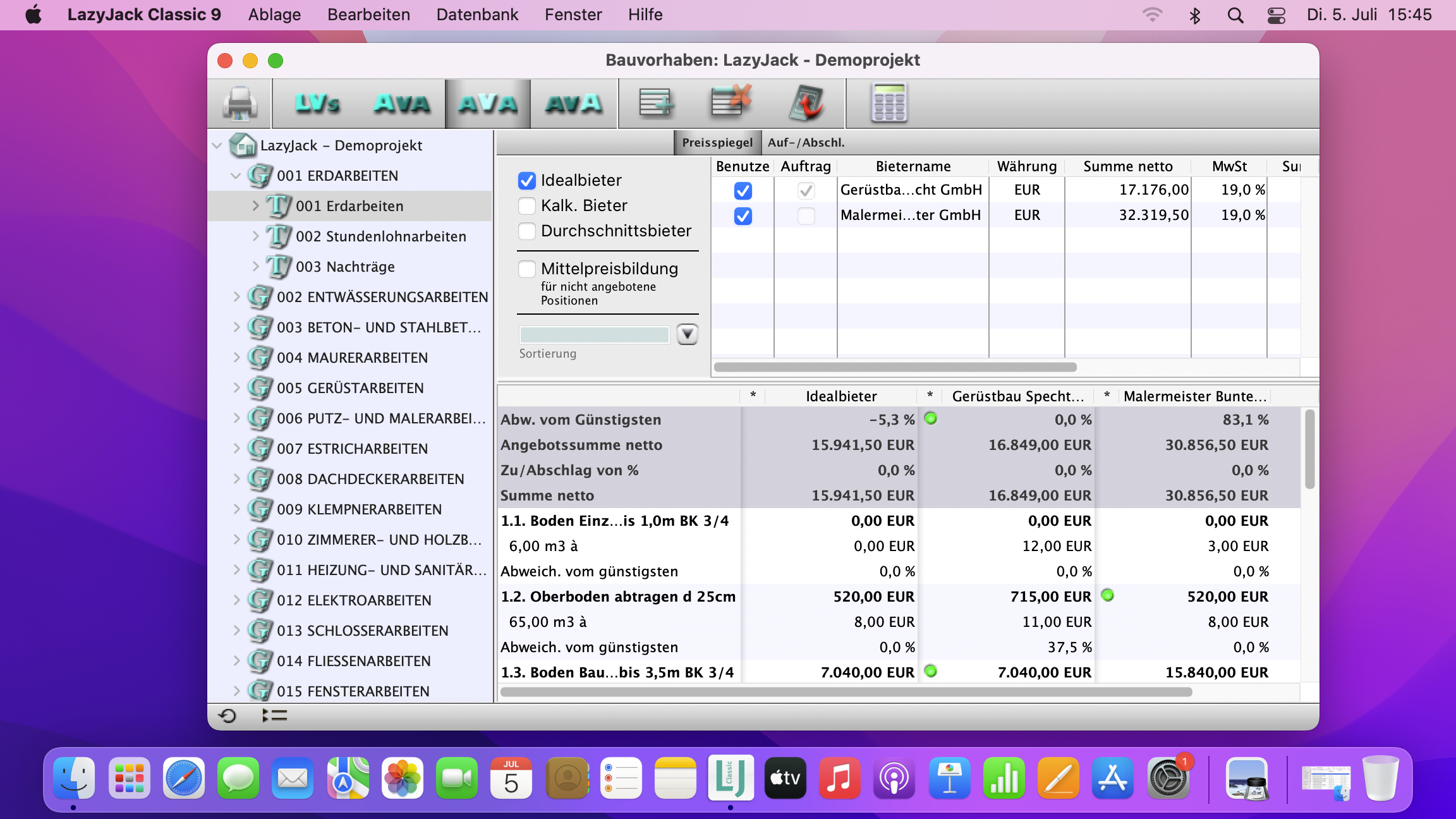Switch to the Auf-/Abschl. tab
The image size is (1456, 819).
(806, 143)
